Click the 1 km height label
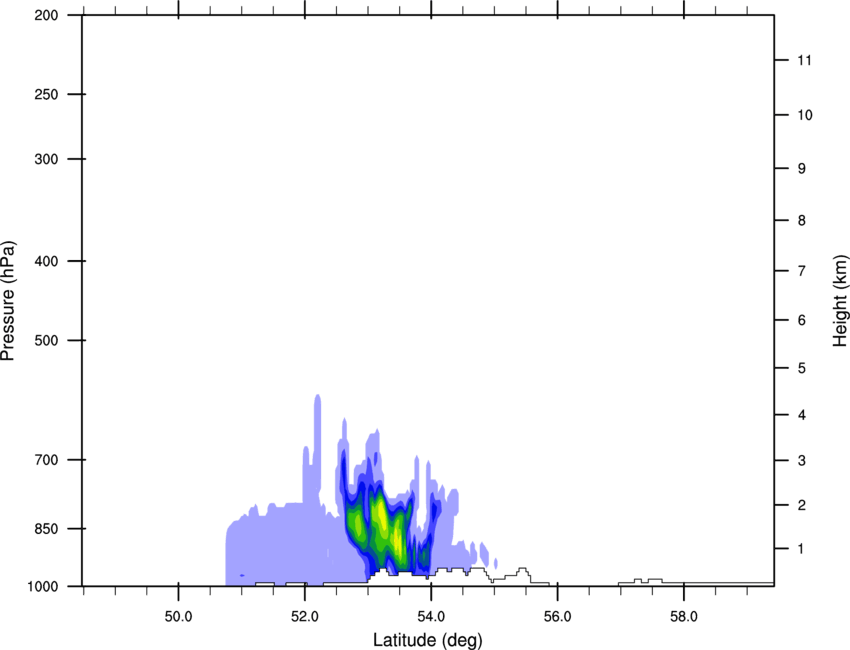Image resolution: width=850 pixels, height=650 pixels. pyautogui.click(x=802, y=549)
